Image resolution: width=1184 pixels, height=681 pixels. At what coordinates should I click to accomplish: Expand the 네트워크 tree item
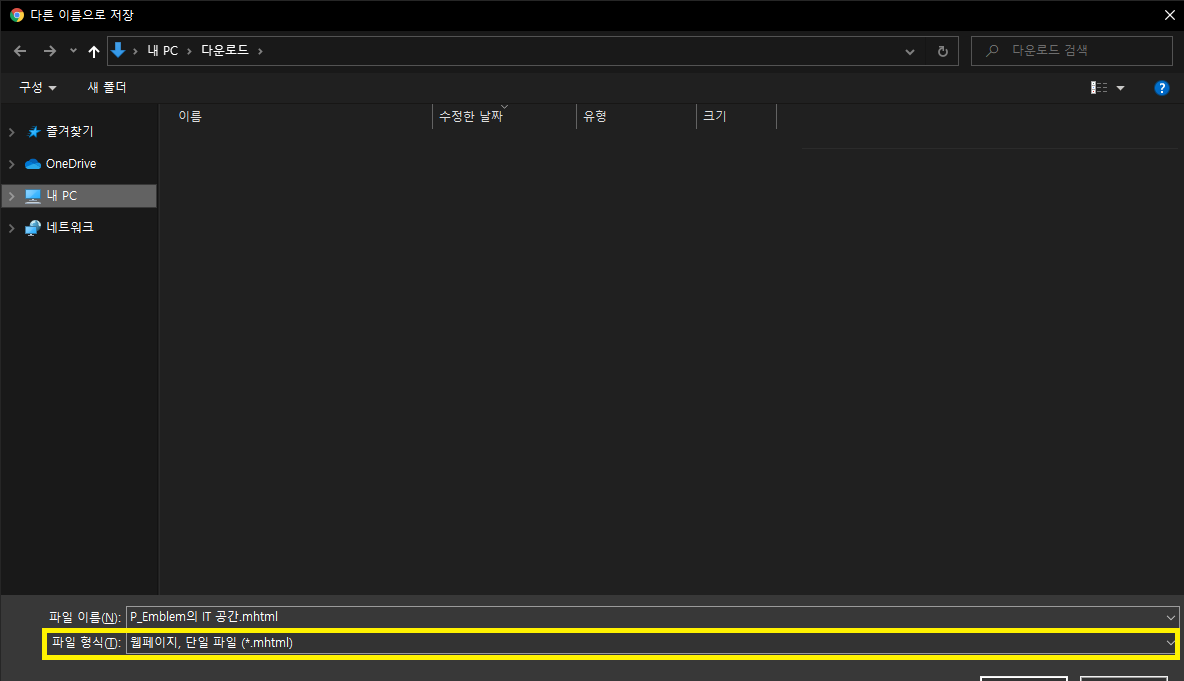pyautogui.click(x=12, y=227)
